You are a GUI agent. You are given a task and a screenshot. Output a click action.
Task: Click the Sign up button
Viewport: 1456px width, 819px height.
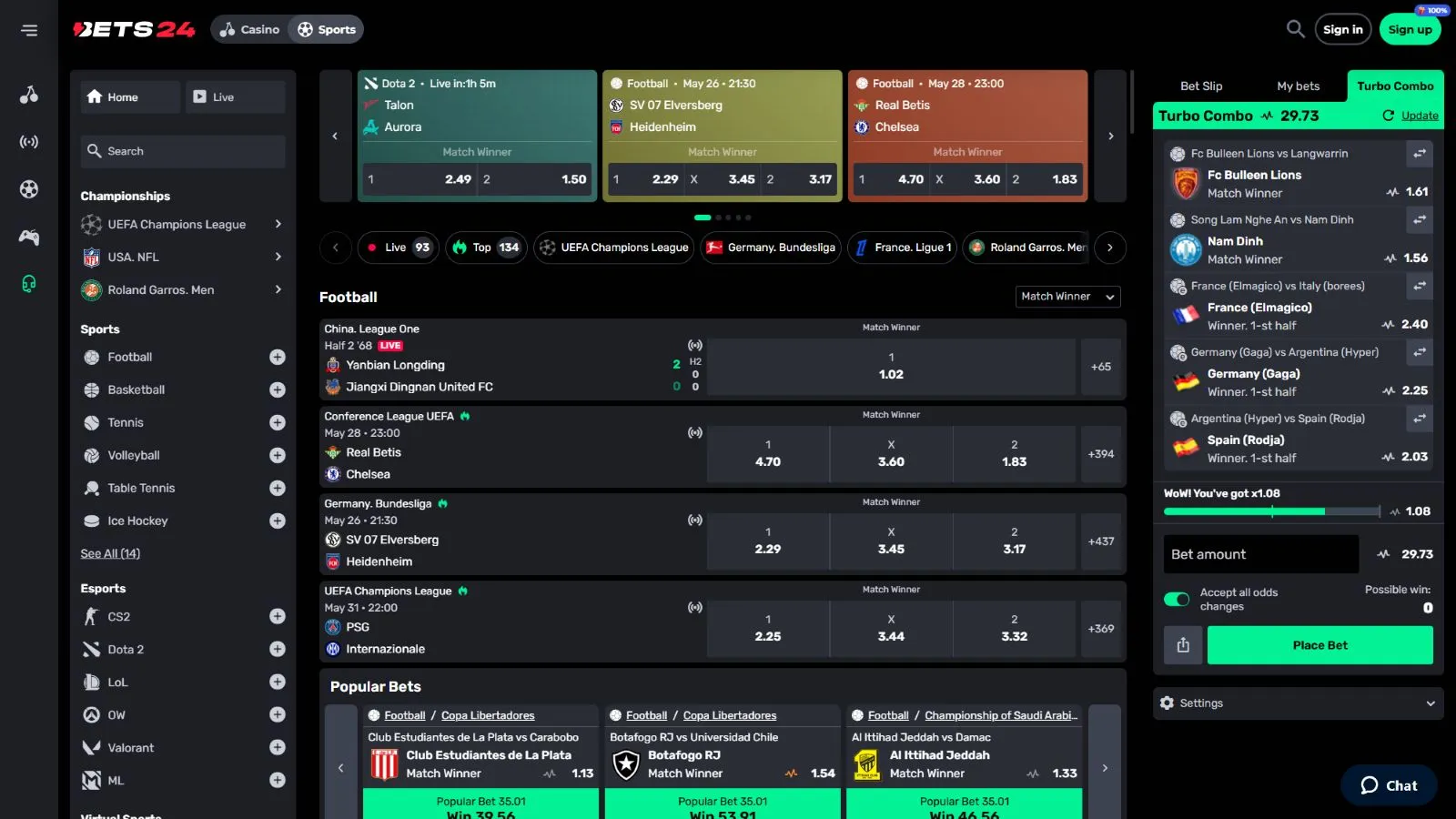tap(1410, 30)
